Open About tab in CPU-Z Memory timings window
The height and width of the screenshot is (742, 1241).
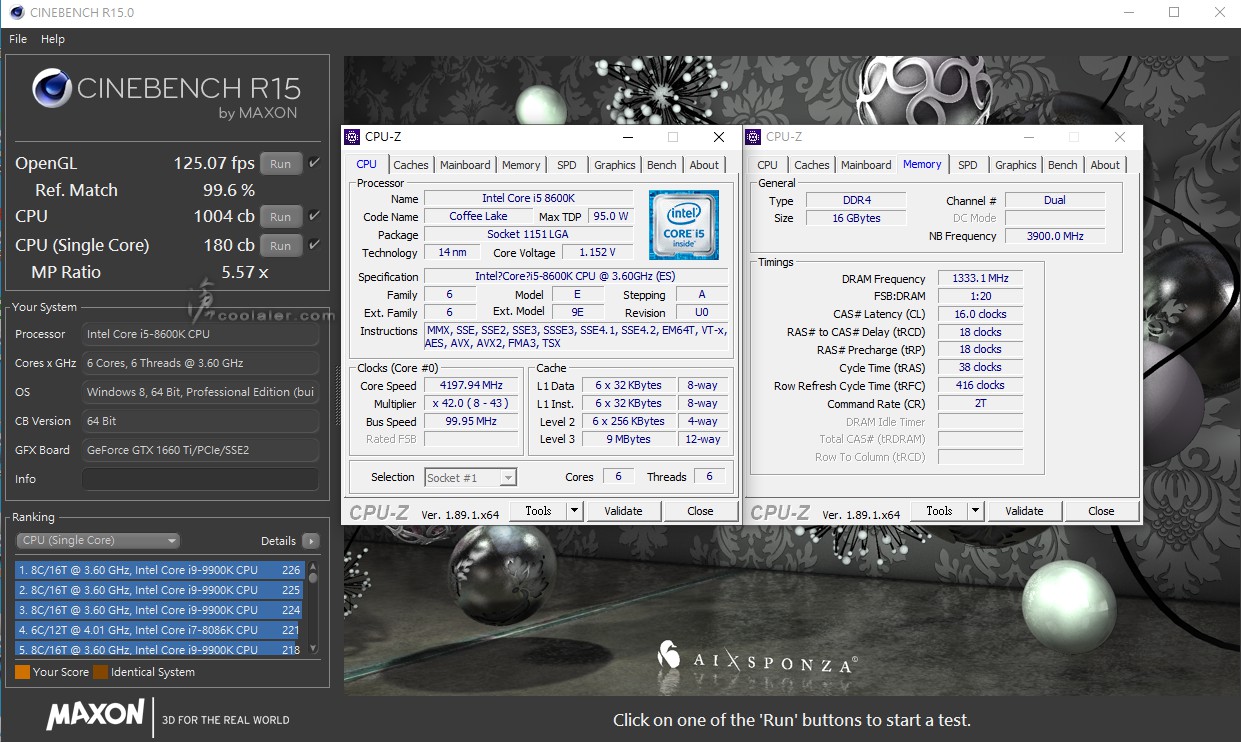[1105, 165]
